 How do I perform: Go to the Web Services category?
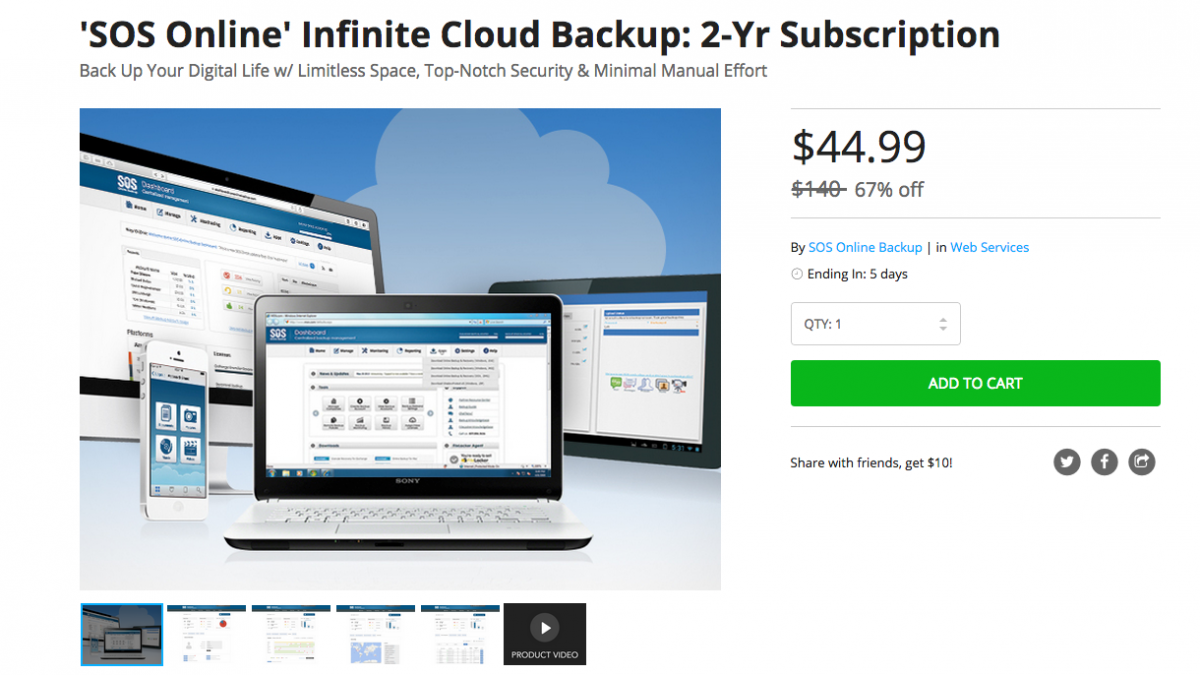(989, 247)
